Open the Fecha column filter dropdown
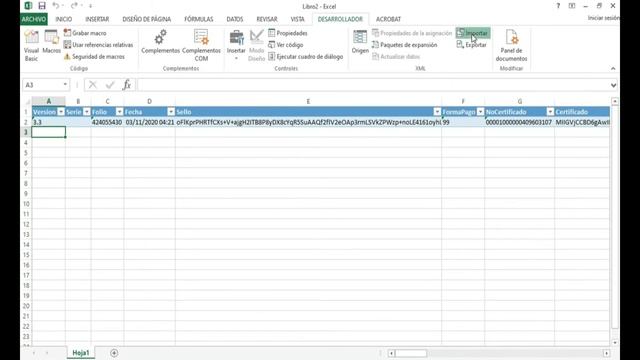The image size is (640, 360). click(171, 112)
